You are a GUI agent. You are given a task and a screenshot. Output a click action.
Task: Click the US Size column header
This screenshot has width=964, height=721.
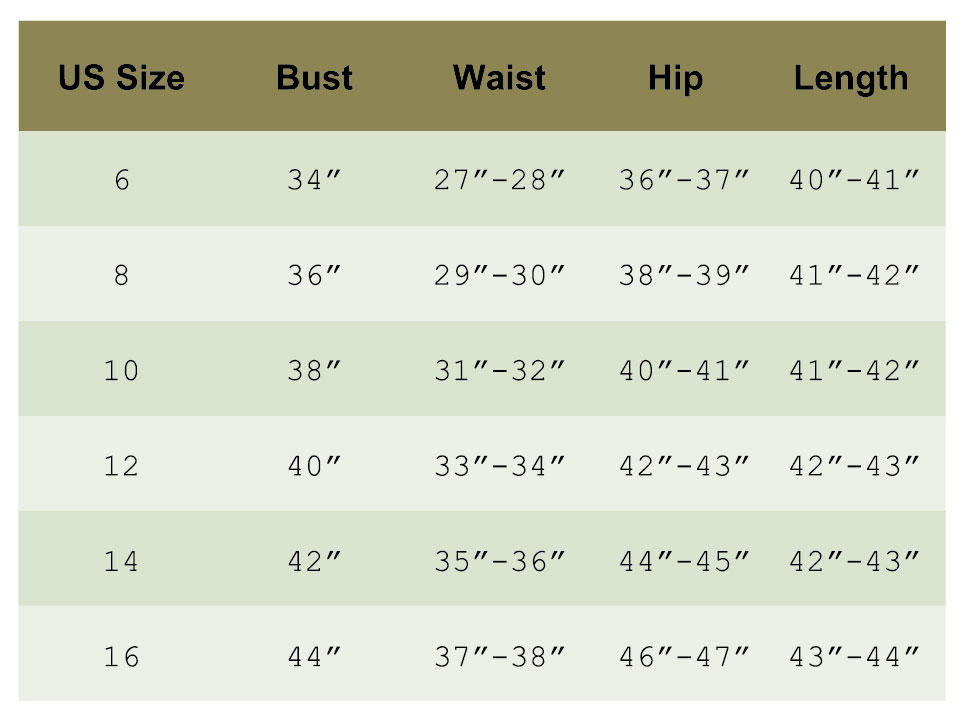(x=122, y=78)
